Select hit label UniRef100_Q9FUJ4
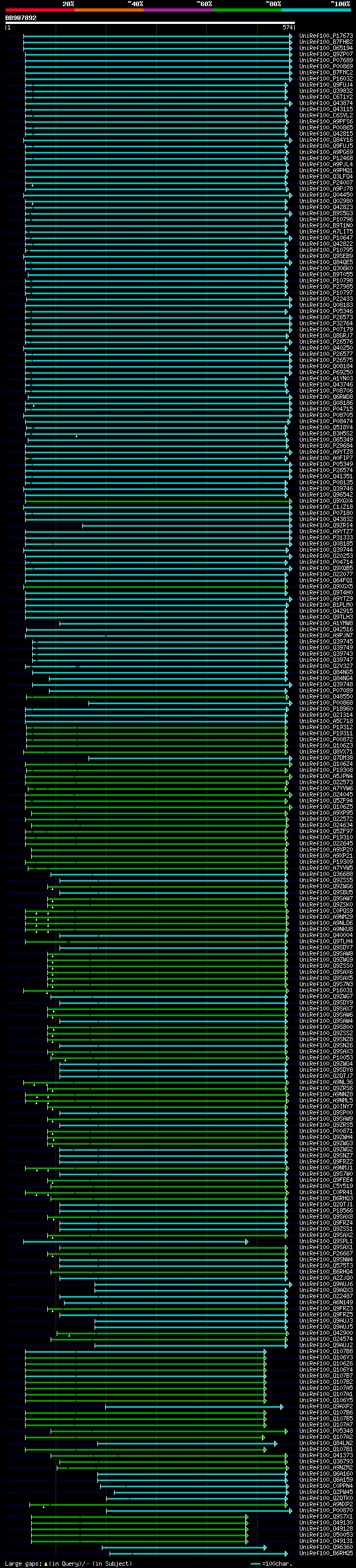This screenshot has width=356, height=1568. (x=326, y=85)
